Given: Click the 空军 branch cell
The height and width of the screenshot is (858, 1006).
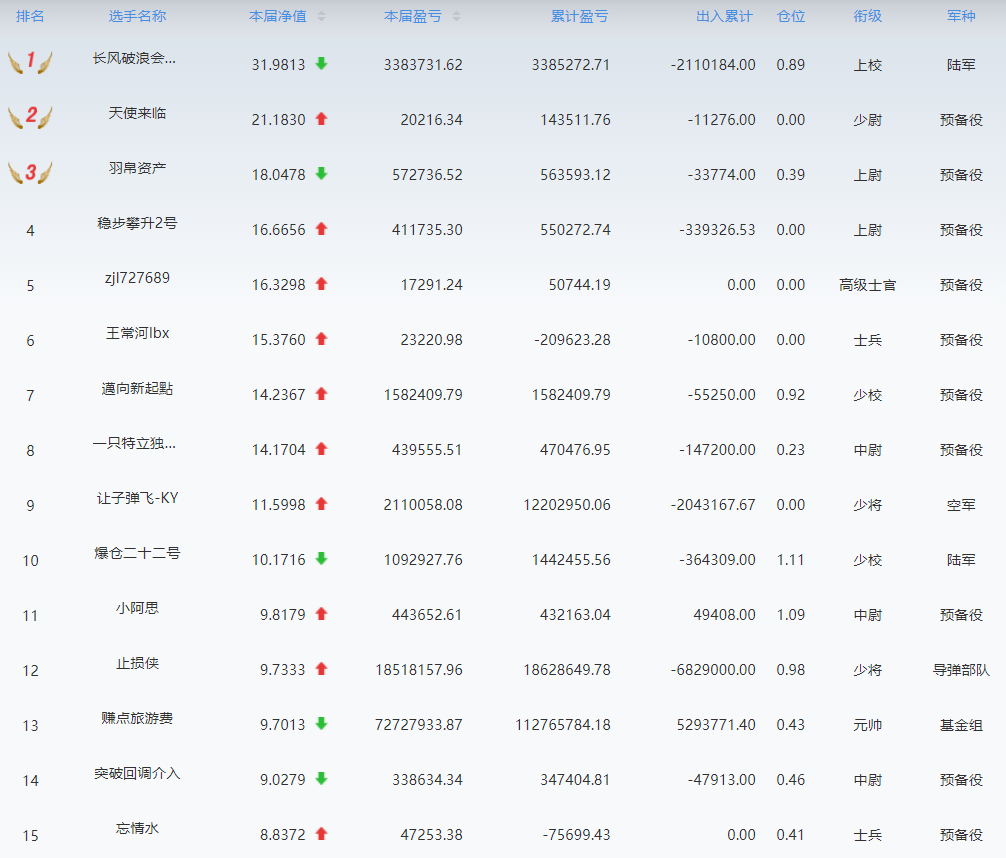Looking at the screenshot, I should coord(961,505).
